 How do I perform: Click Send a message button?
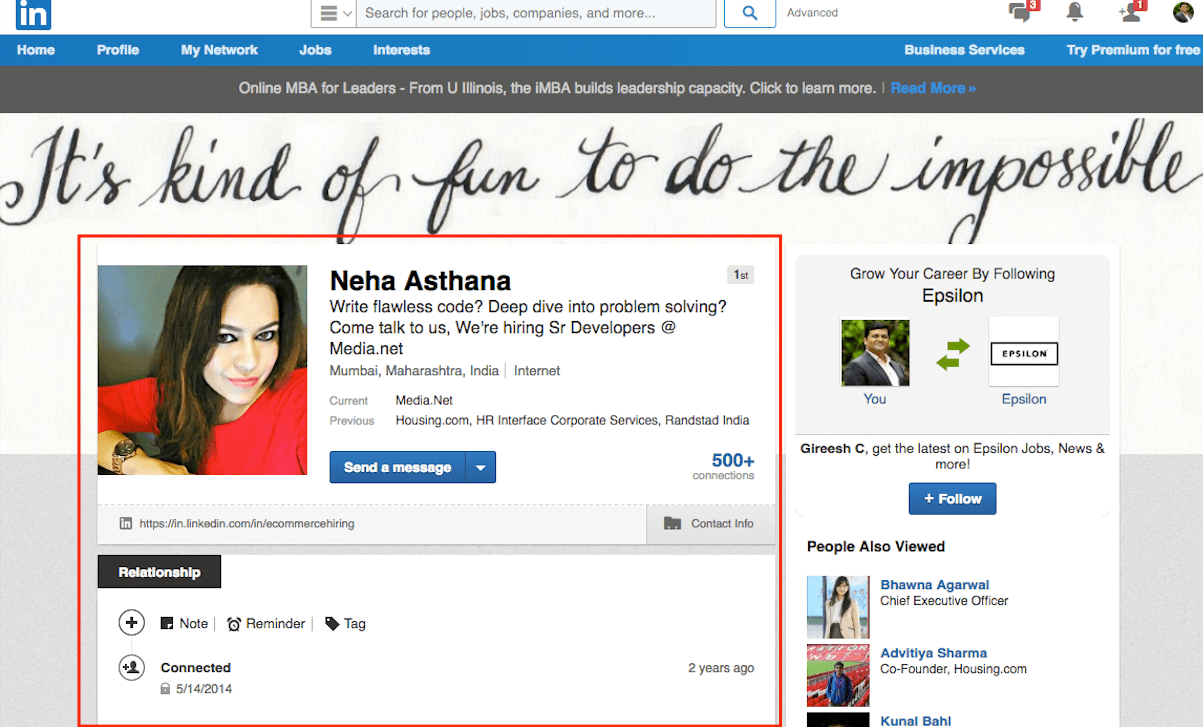(x=398, y=467)
